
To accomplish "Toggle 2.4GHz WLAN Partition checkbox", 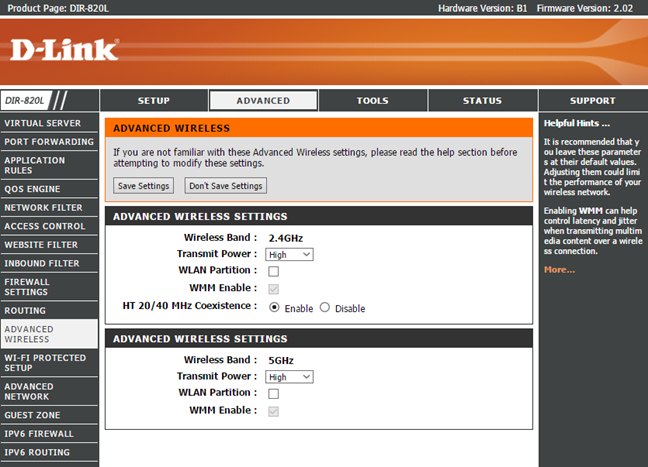I will point(274,271).
